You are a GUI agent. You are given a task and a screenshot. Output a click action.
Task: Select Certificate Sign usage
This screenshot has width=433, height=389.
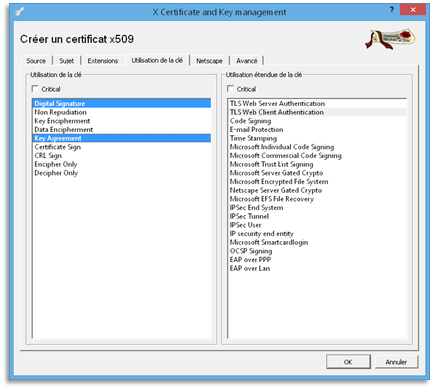(x=122, y=147)
